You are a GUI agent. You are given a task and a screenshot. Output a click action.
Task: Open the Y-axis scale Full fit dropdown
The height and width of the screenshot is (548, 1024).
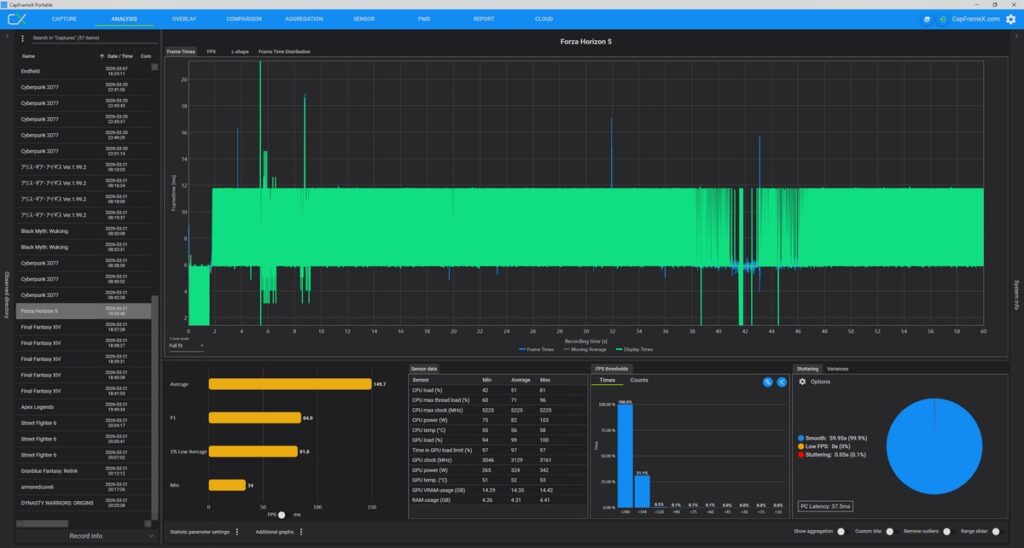click(186, 346)
